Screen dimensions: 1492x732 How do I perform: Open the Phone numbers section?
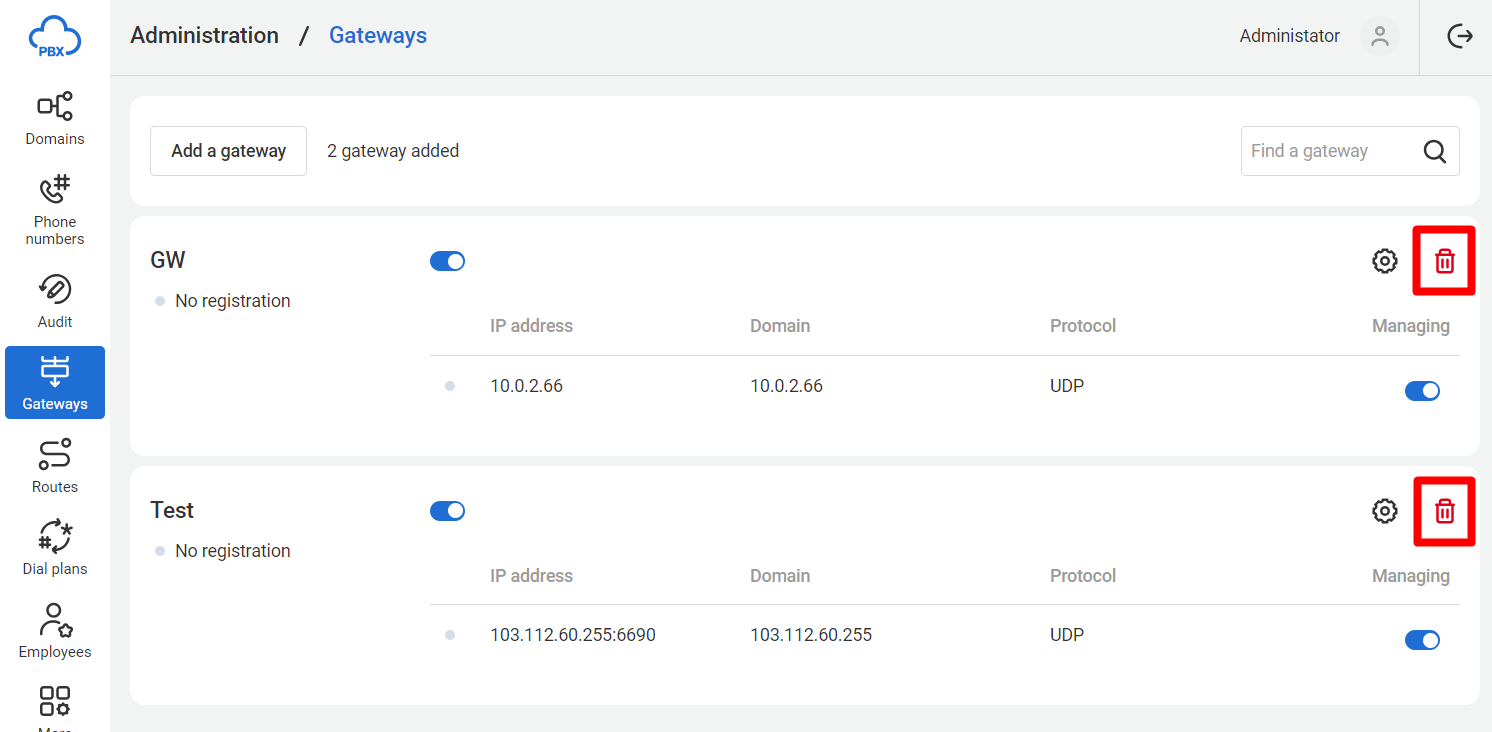click(x=55, y=209)
